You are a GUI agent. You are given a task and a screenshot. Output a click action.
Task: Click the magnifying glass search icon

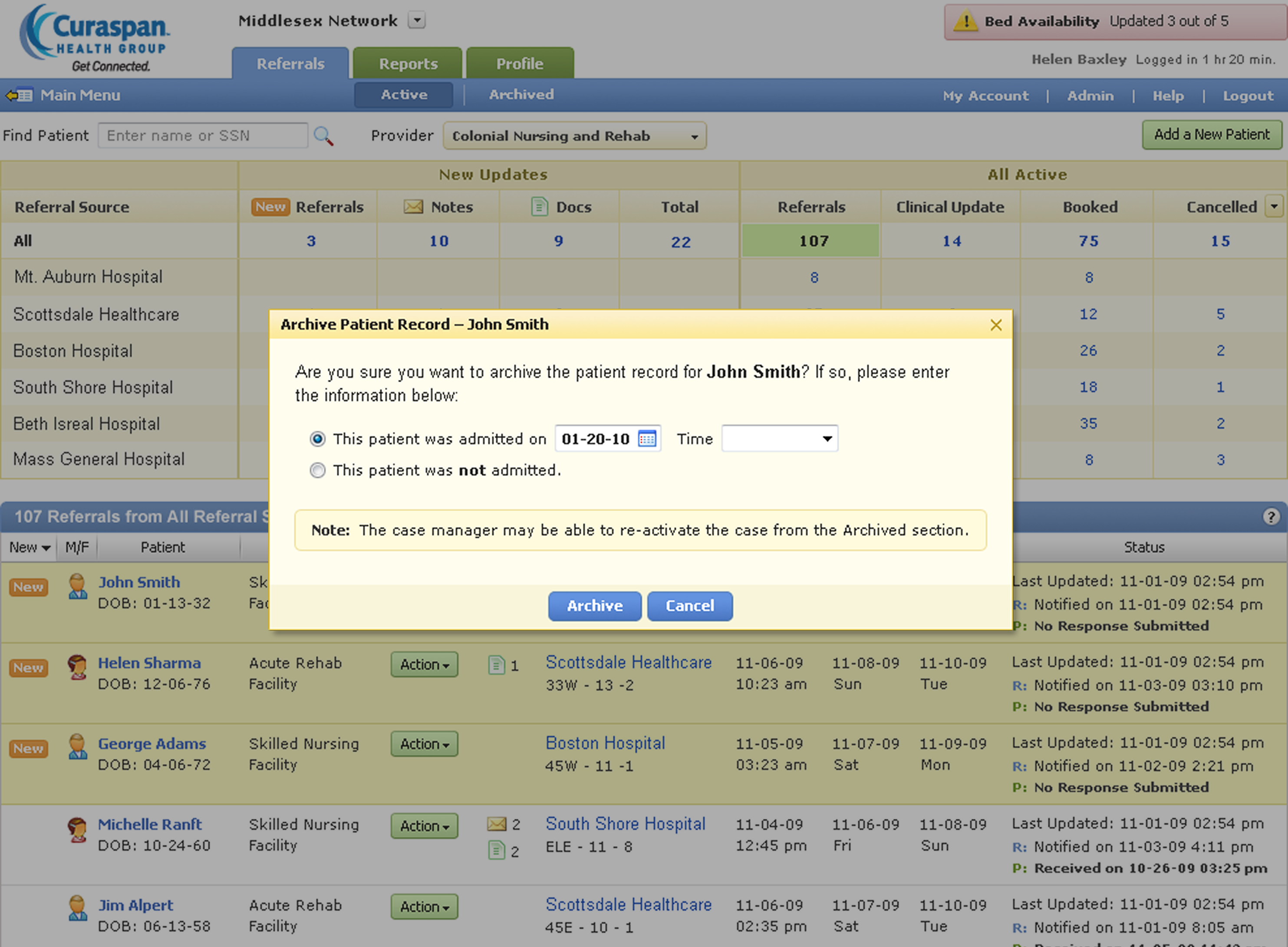click(323, 136)
